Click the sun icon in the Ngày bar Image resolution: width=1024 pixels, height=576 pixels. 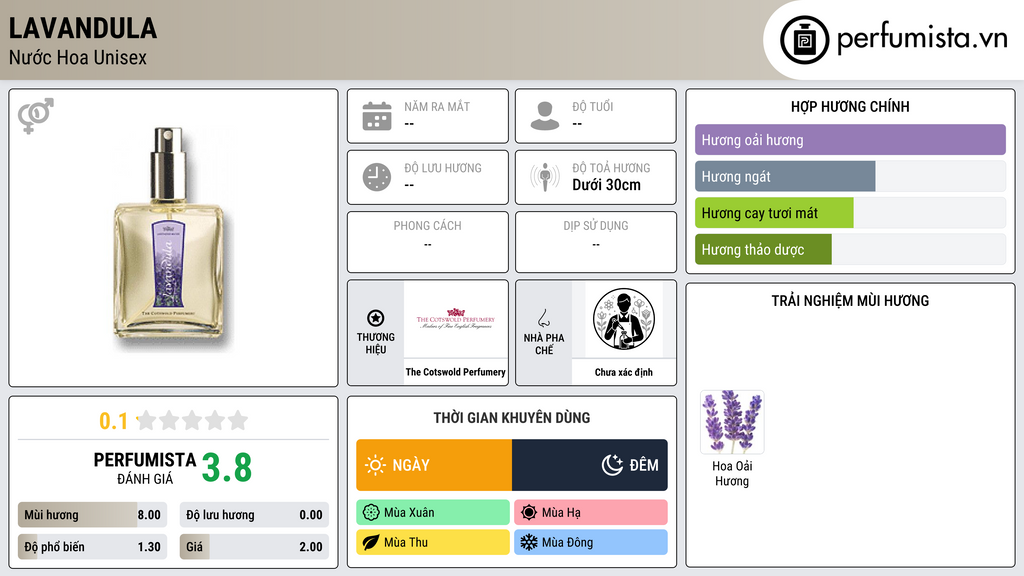coord(375,465)
